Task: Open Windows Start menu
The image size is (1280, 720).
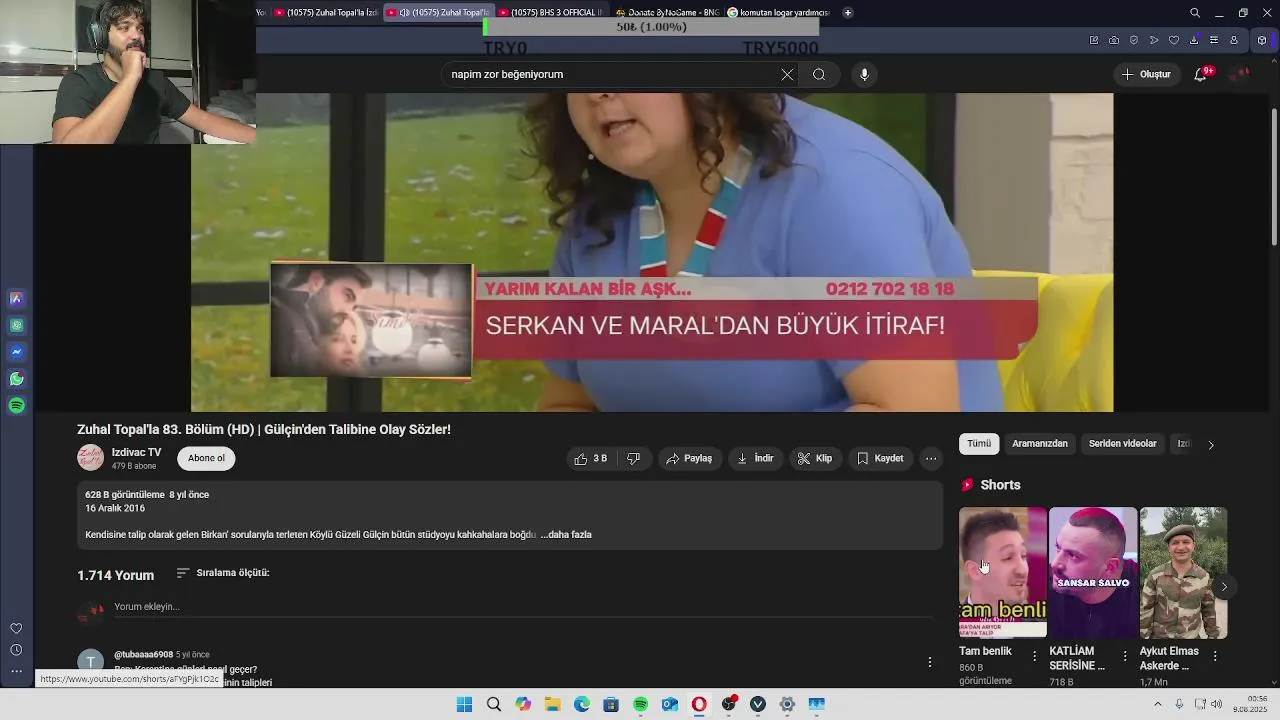Action: [464, 705]
